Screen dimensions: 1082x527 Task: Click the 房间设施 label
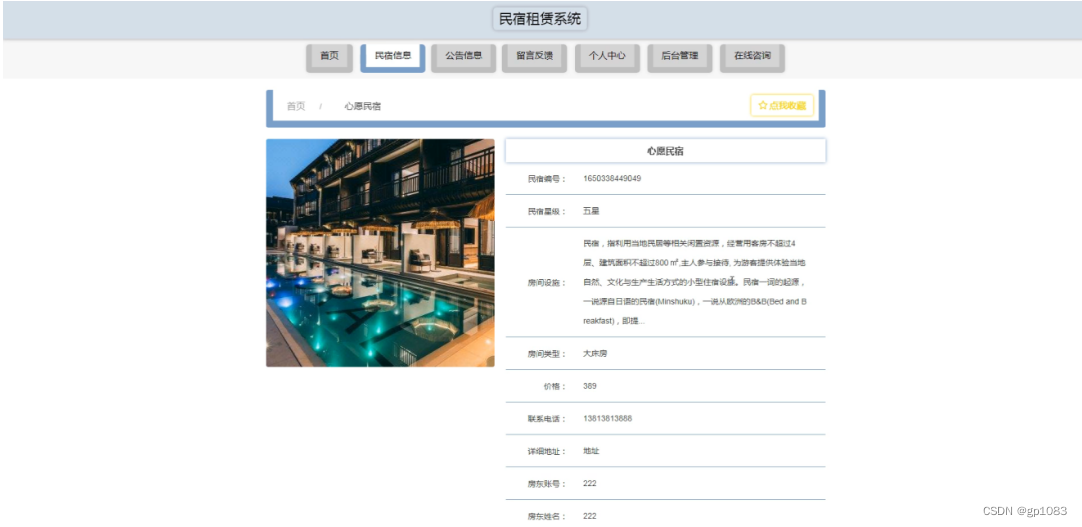[547, 283]
